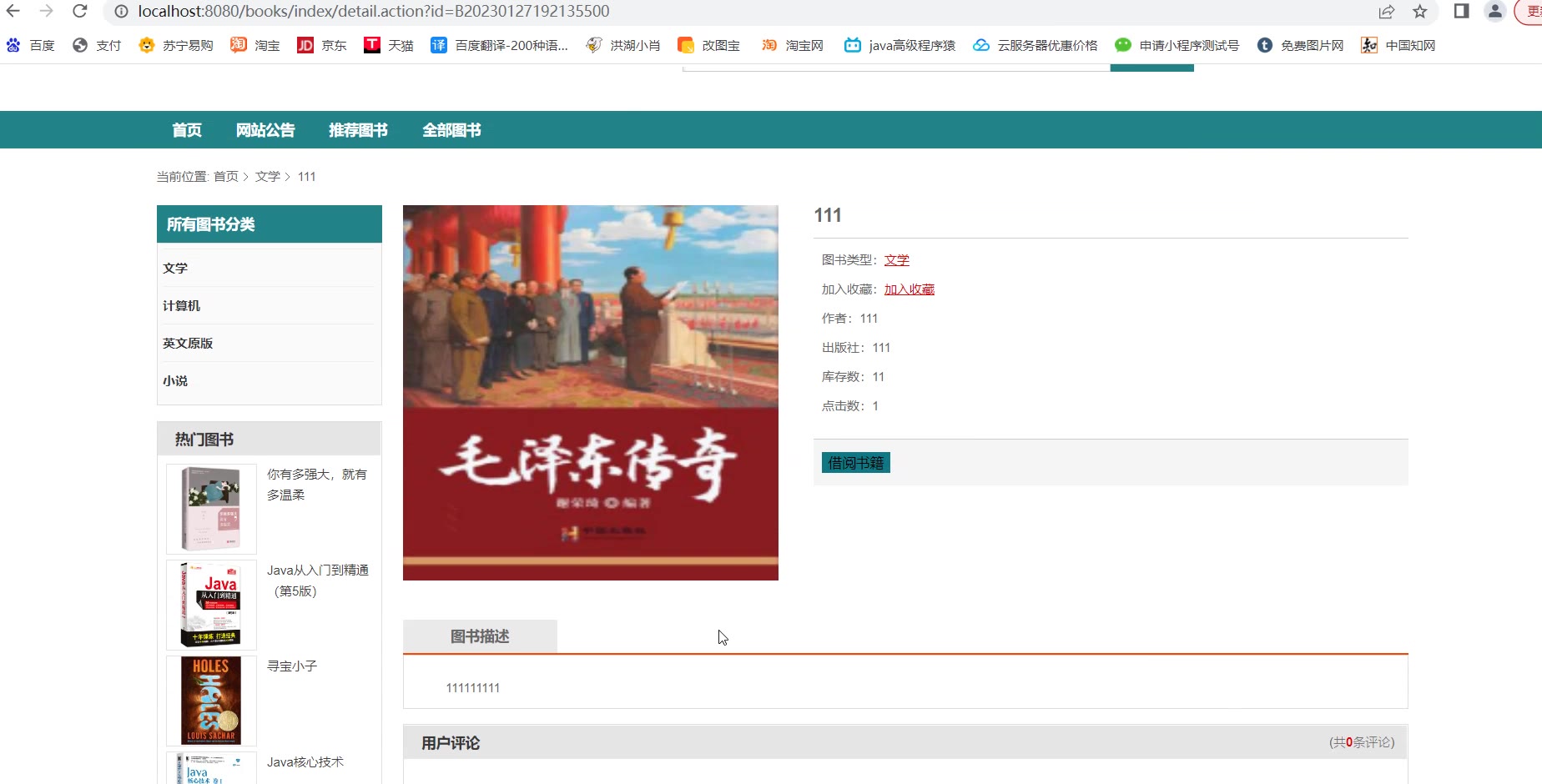This screenshot has height=784, width=1542.
Task: Click the Java核心技术 title link
Action: (305, 762)
